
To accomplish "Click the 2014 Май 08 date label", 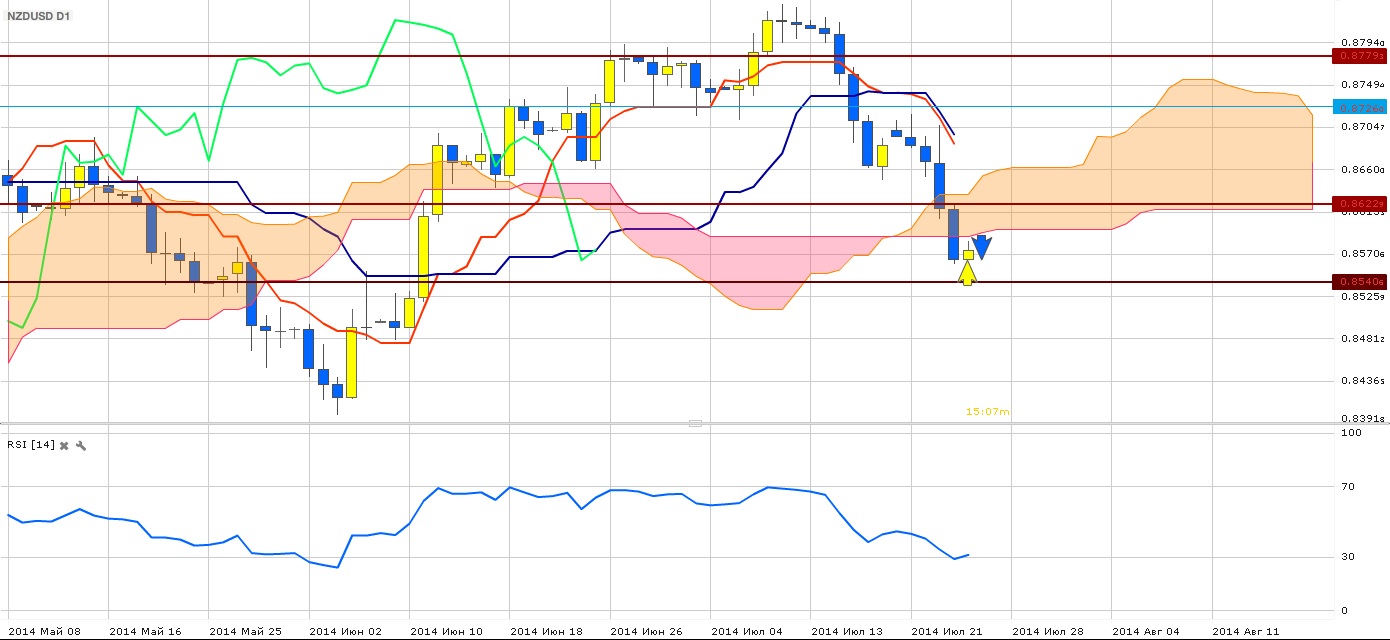I will pos(45,631).
